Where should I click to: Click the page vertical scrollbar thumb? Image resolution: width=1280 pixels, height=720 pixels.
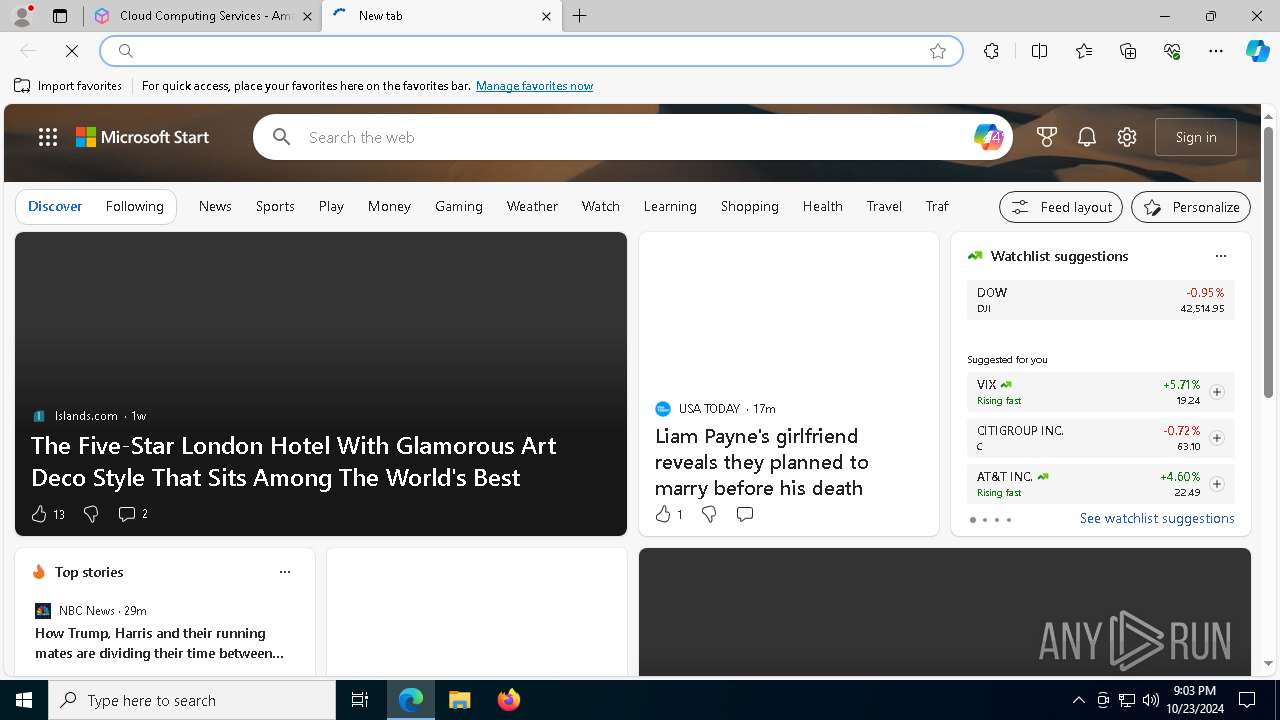point(1268,260)
